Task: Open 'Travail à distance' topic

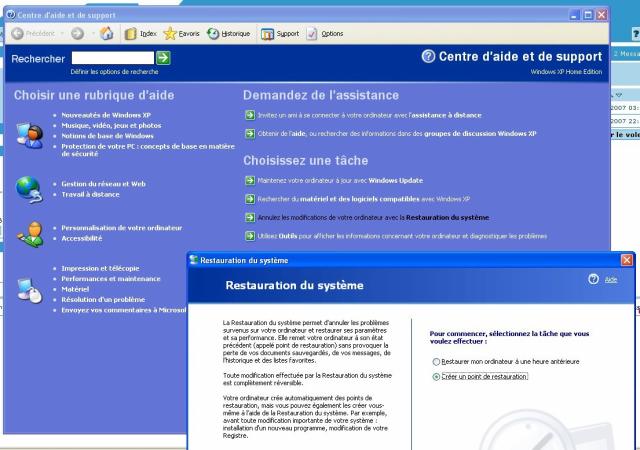Action: point(91,195)
